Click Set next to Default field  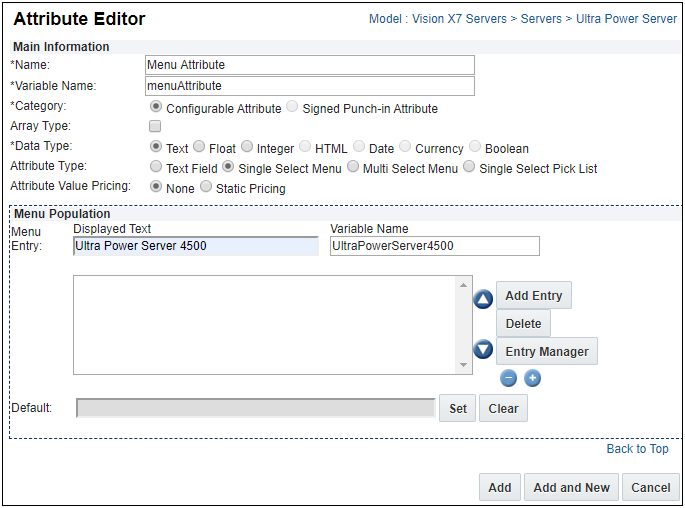(x=457, y=408)
